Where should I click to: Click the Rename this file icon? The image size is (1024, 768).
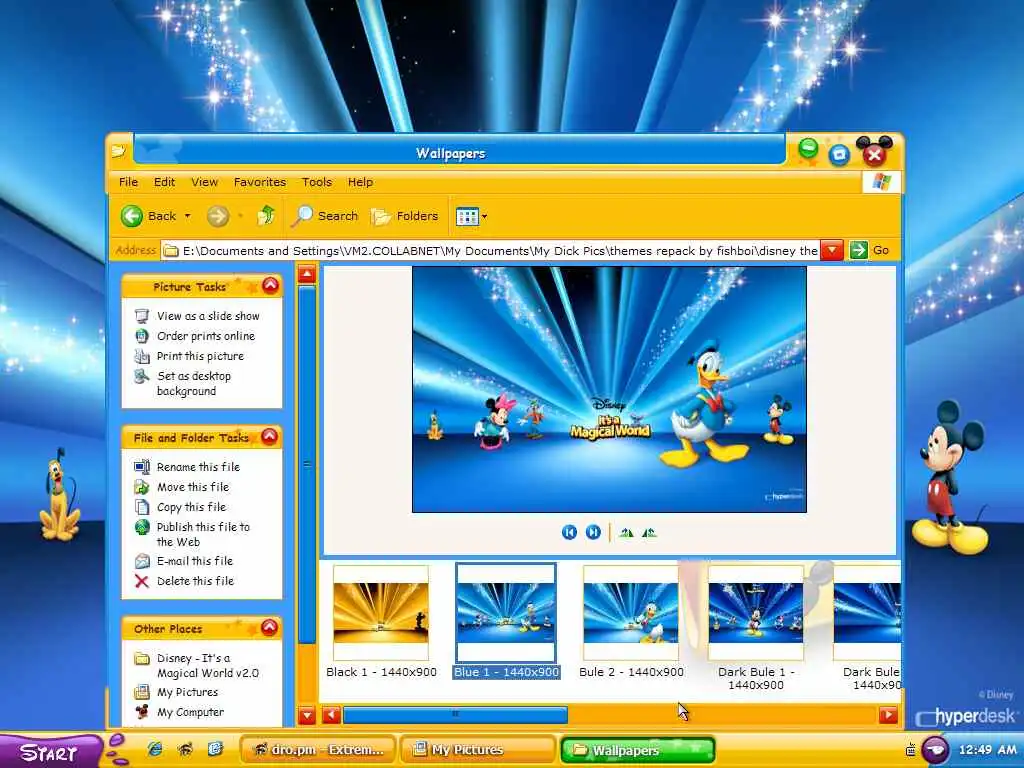click(x=142, y=467)
